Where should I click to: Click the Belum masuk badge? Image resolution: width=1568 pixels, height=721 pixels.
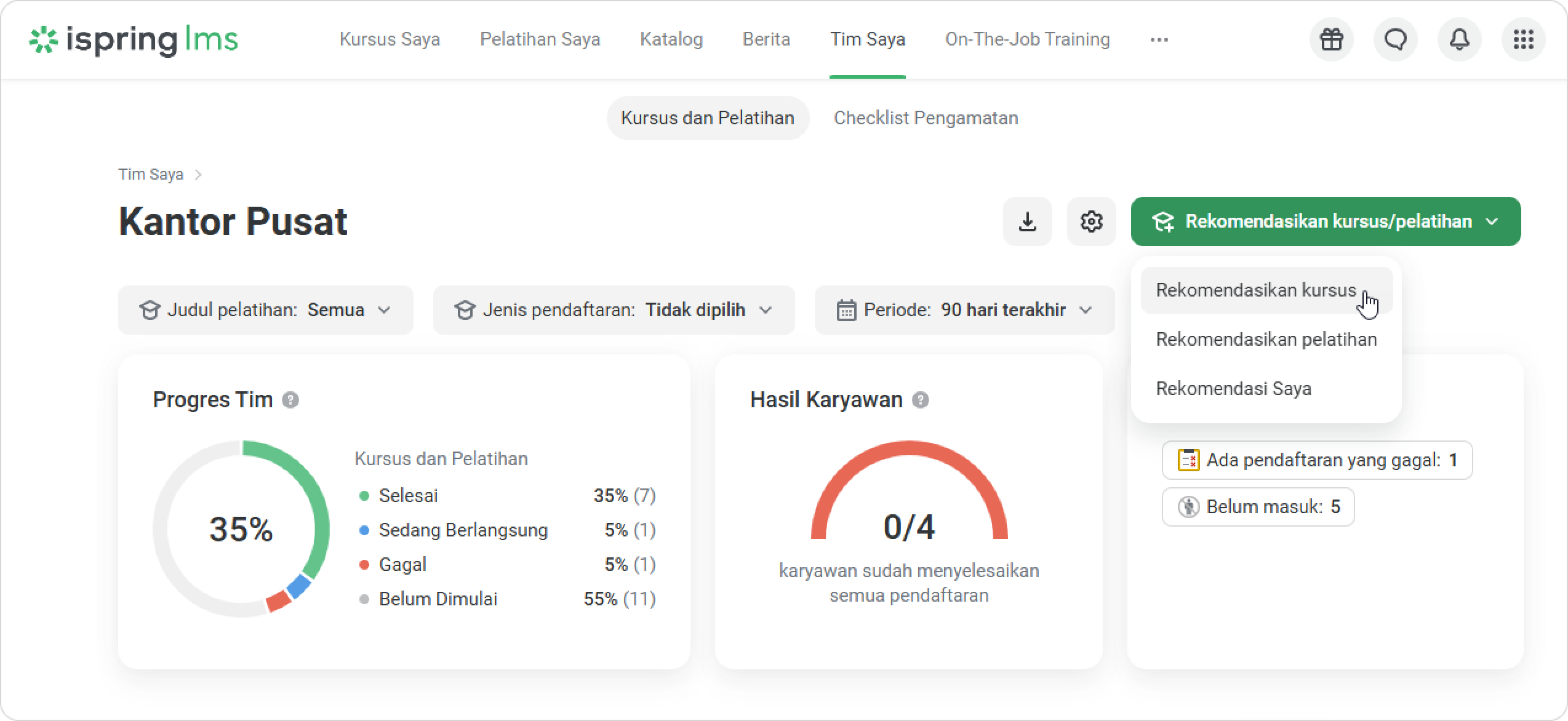[1258, 507]
